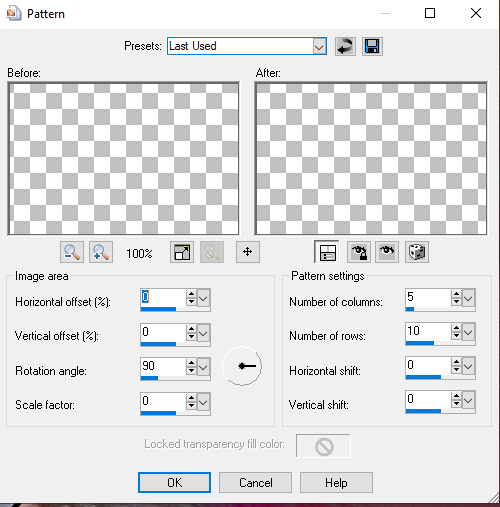Save preset with the floppy disk icon
Image resolution: width=500 pixels, height=507 pixels.
point(372,46)
